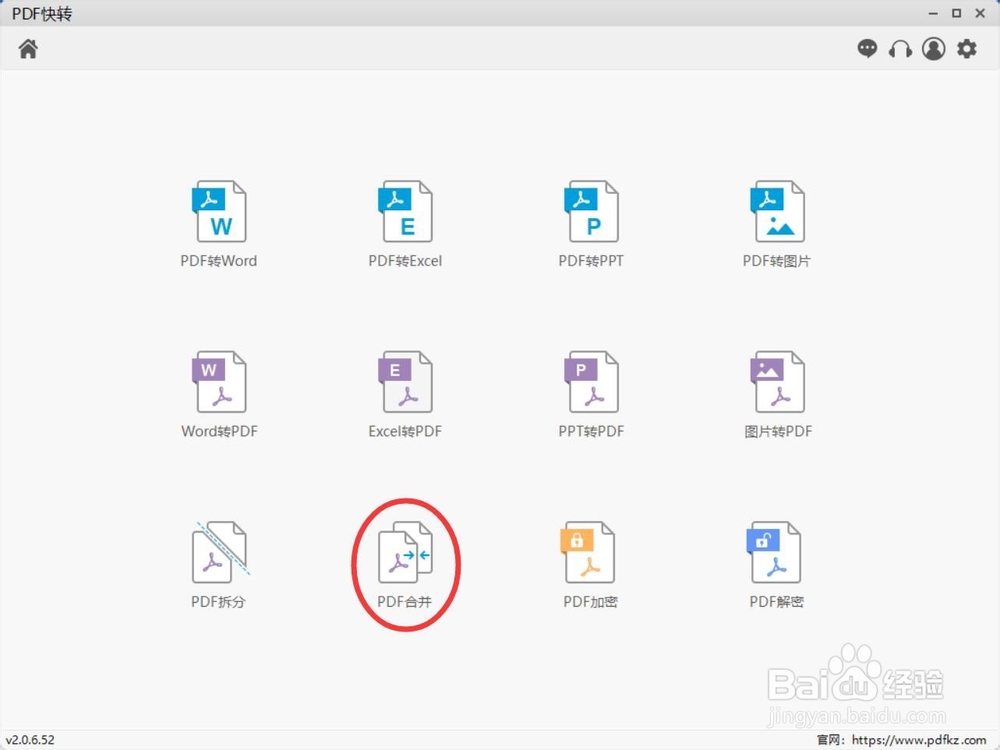The width and height of the screenshot is (1000, 750).
Task: Open the settings gear icon
Action: click(x=967, y=48)
